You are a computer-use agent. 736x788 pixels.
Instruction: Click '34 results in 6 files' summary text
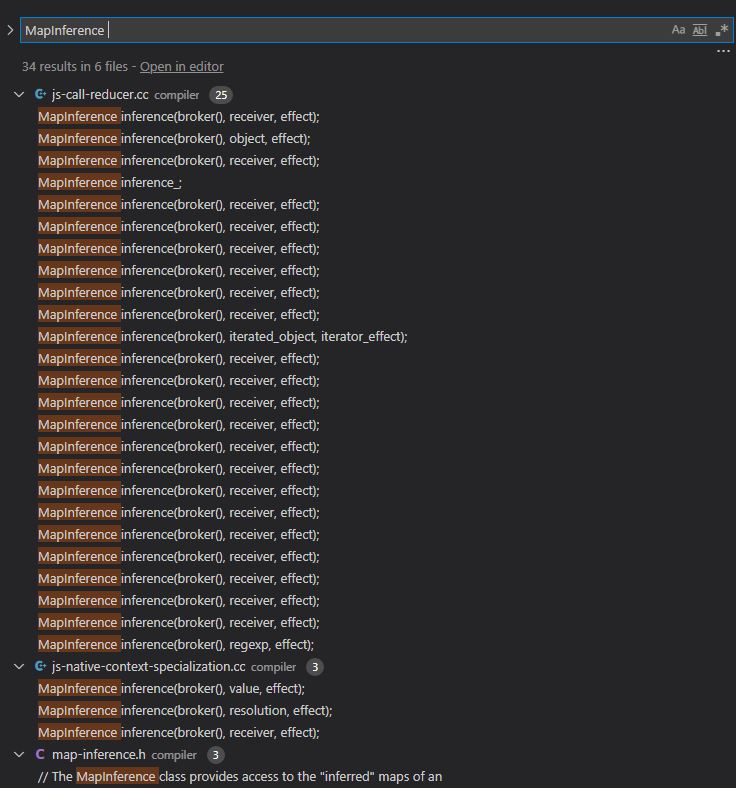coord(75,66)
